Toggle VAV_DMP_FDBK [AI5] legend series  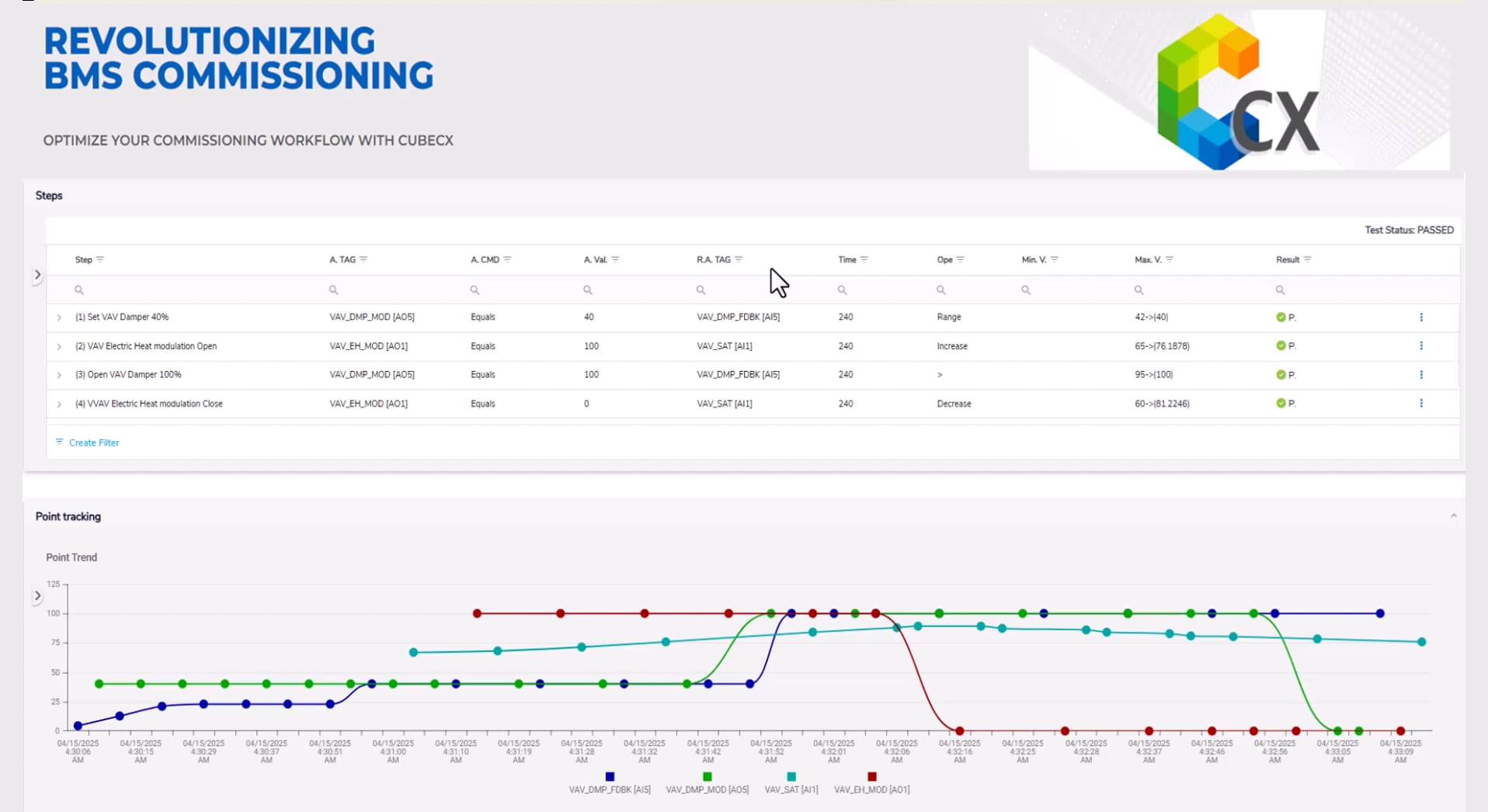tap(610, 783)
